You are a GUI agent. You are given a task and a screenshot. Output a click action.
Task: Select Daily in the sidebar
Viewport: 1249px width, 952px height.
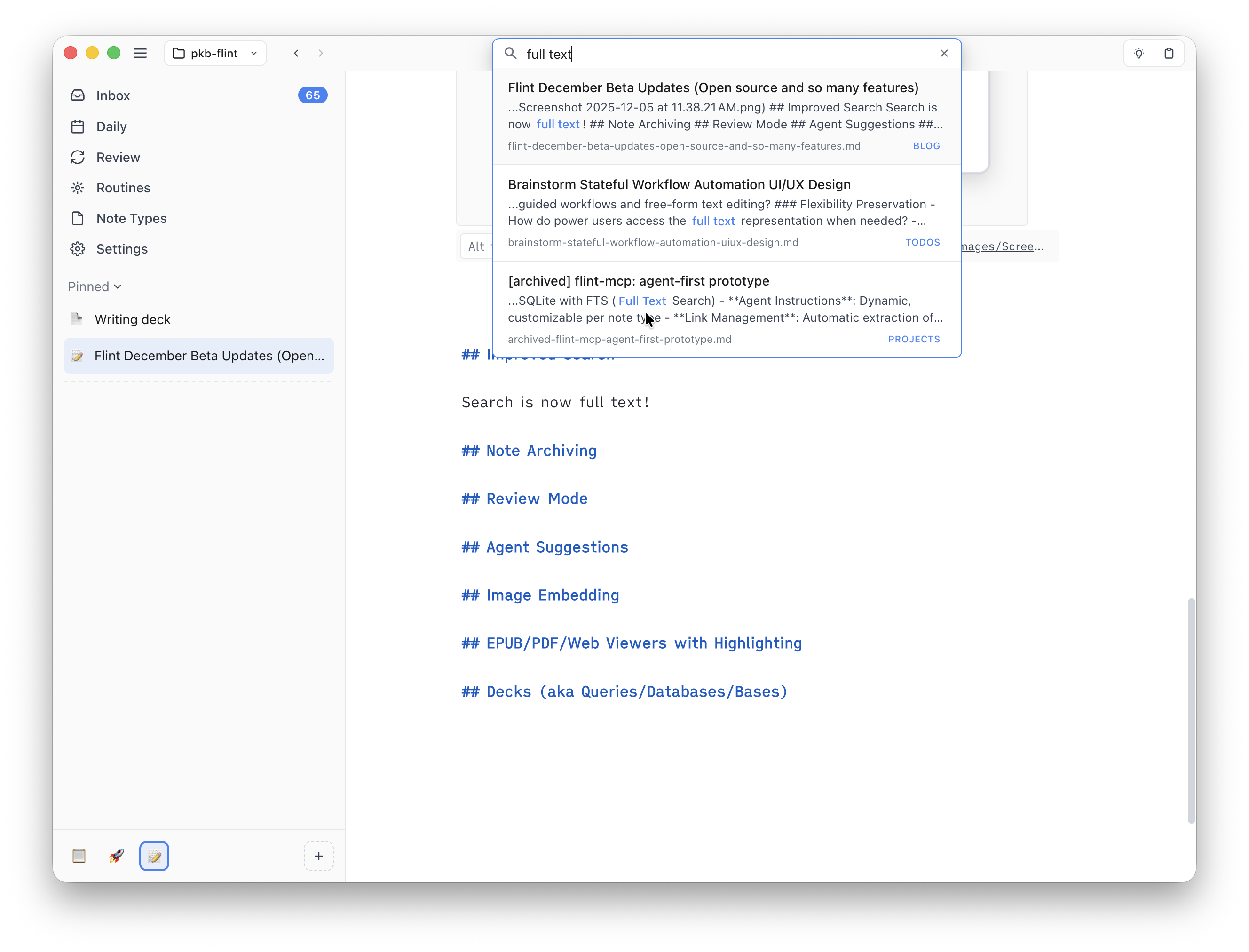(111, 127)
